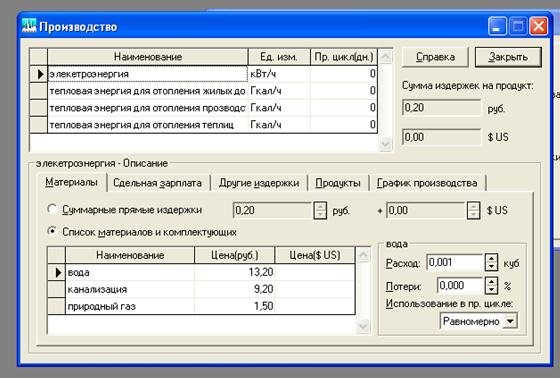This screenshot has width=560, height=378.
Task: Minimize the Производство window
Action: pos(497,26)
